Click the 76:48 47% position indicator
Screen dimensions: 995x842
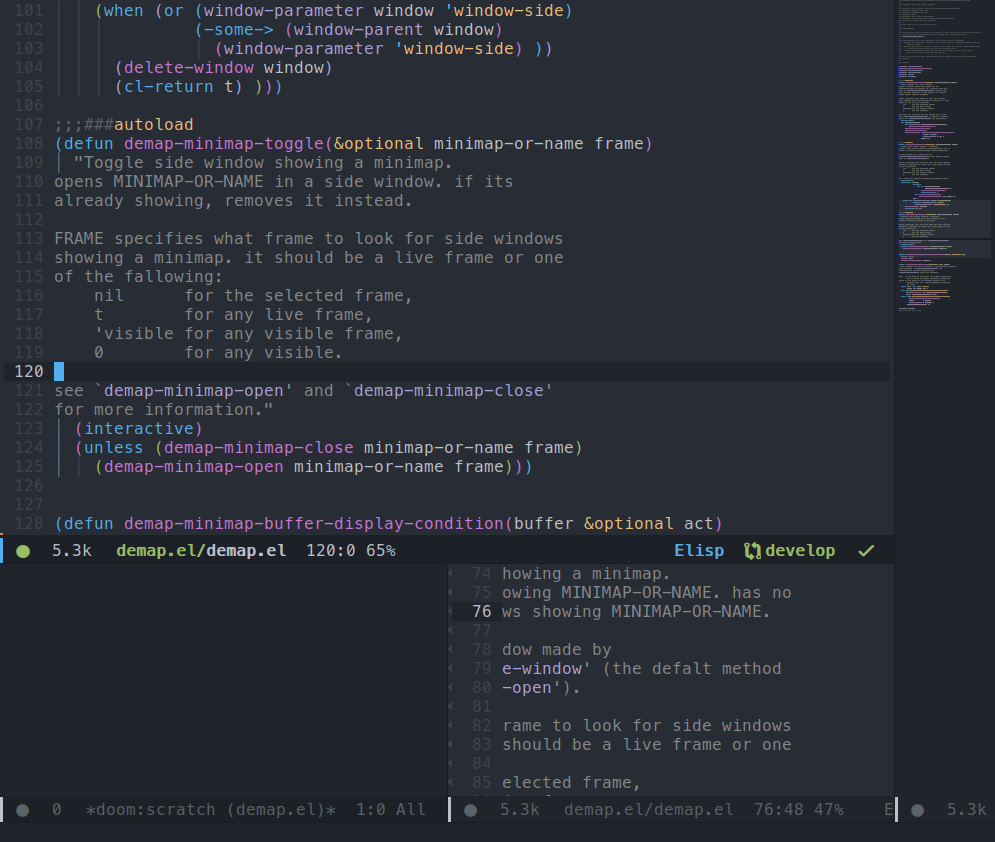pos(799,810)
